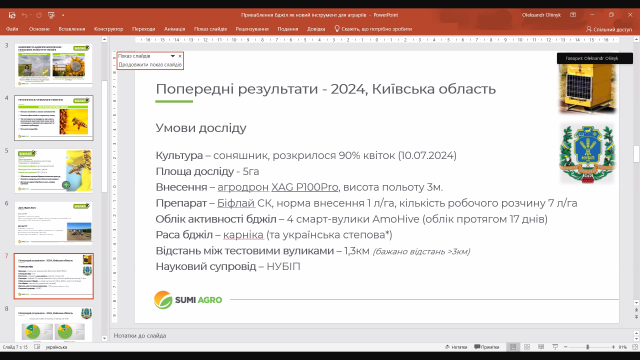Click notes pane scroll down arrow
Viewport: 640px width, 360px height.
point(636,338)
